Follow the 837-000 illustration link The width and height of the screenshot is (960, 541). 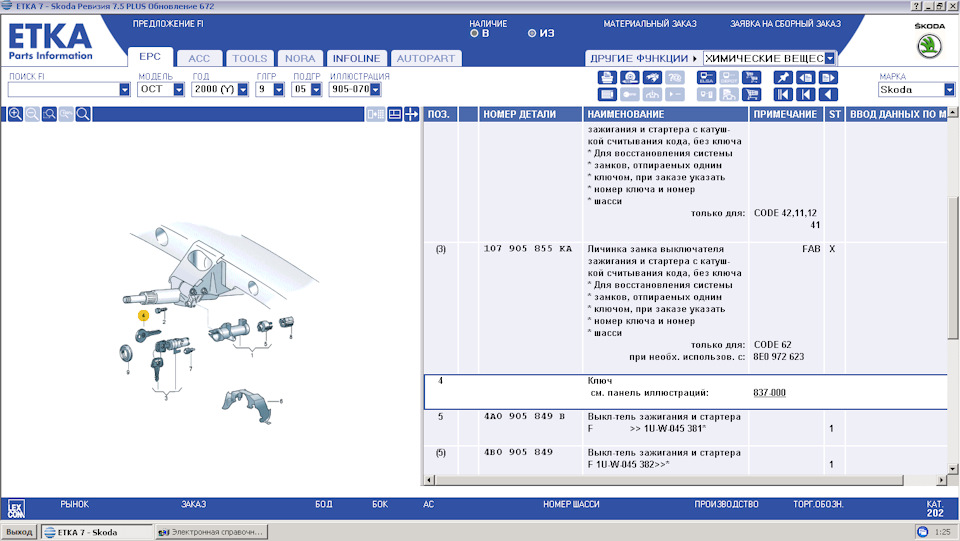click(769, 393)
